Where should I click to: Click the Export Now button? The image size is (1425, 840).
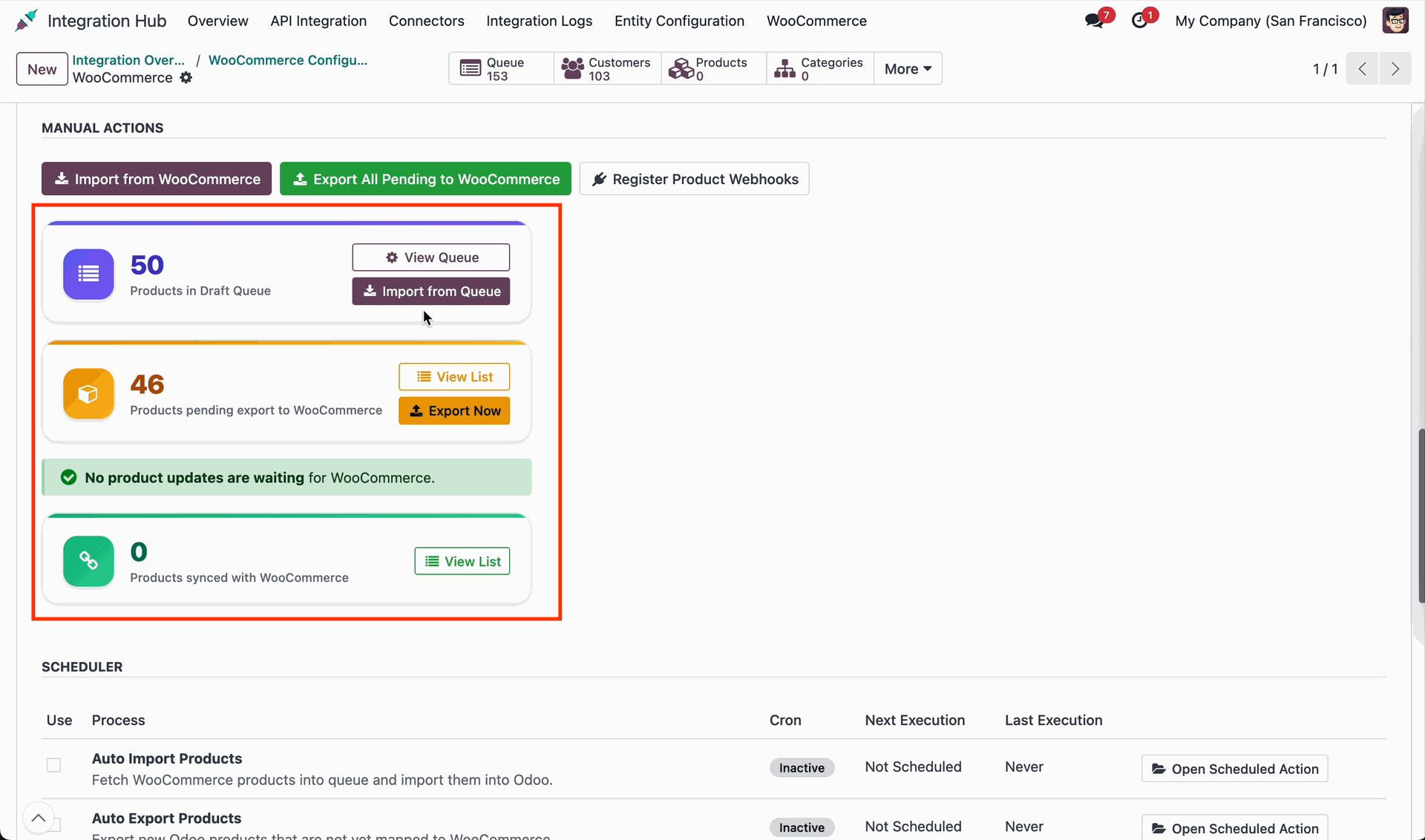[454, 411]
